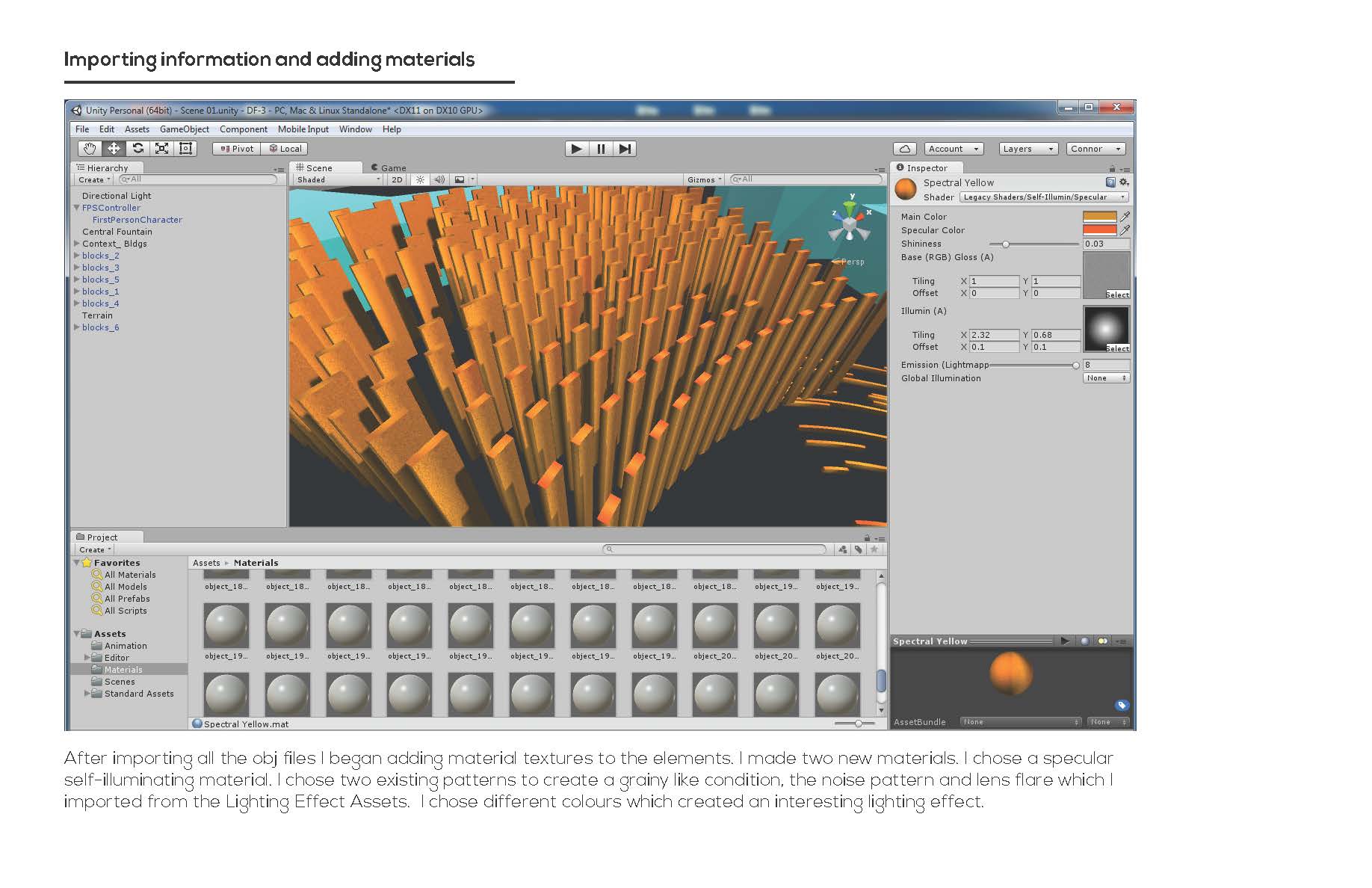Click Select on the Illumin (A) texture
The width and height of the screenshot is (1372, 888).
click(x=1119, y=348)
